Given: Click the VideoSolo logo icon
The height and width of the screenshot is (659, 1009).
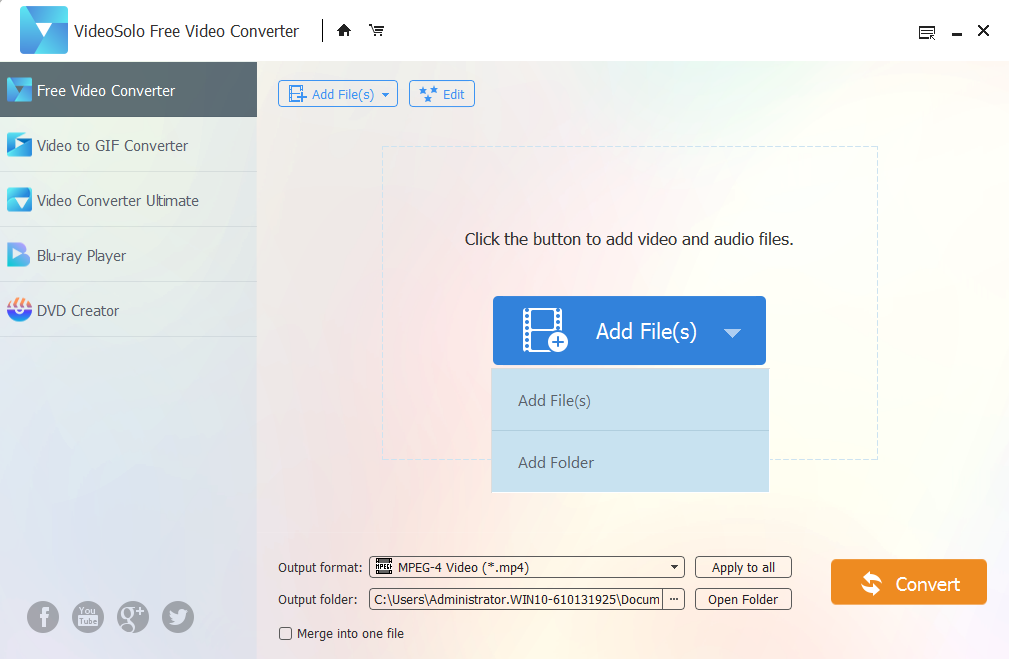Looking at the screenshot, I should 44,30.
